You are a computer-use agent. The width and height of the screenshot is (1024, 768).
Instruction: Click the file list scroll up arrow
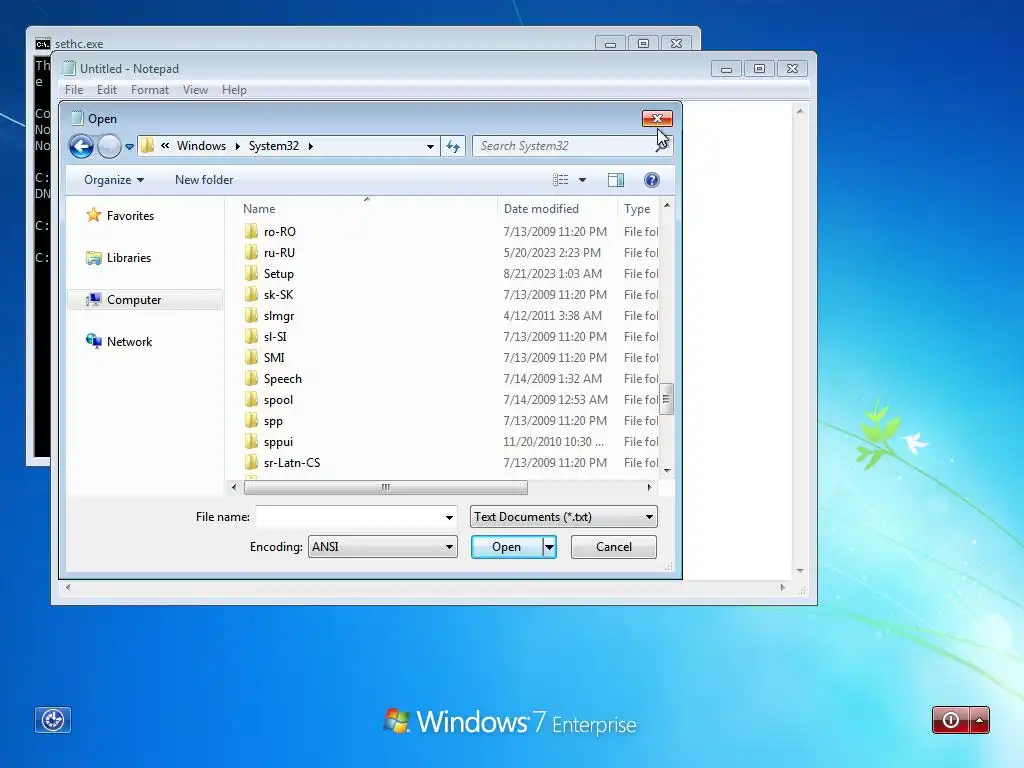pyautogui.click(x=667, y=206)
